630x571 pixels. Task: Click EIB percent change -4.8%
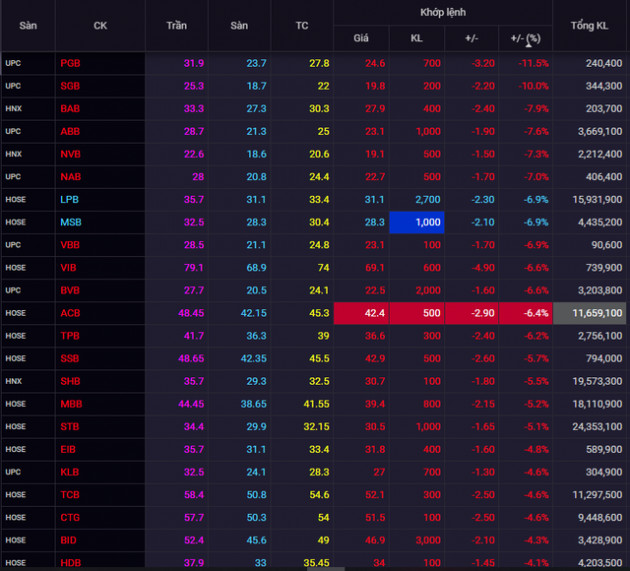point(536,449)
